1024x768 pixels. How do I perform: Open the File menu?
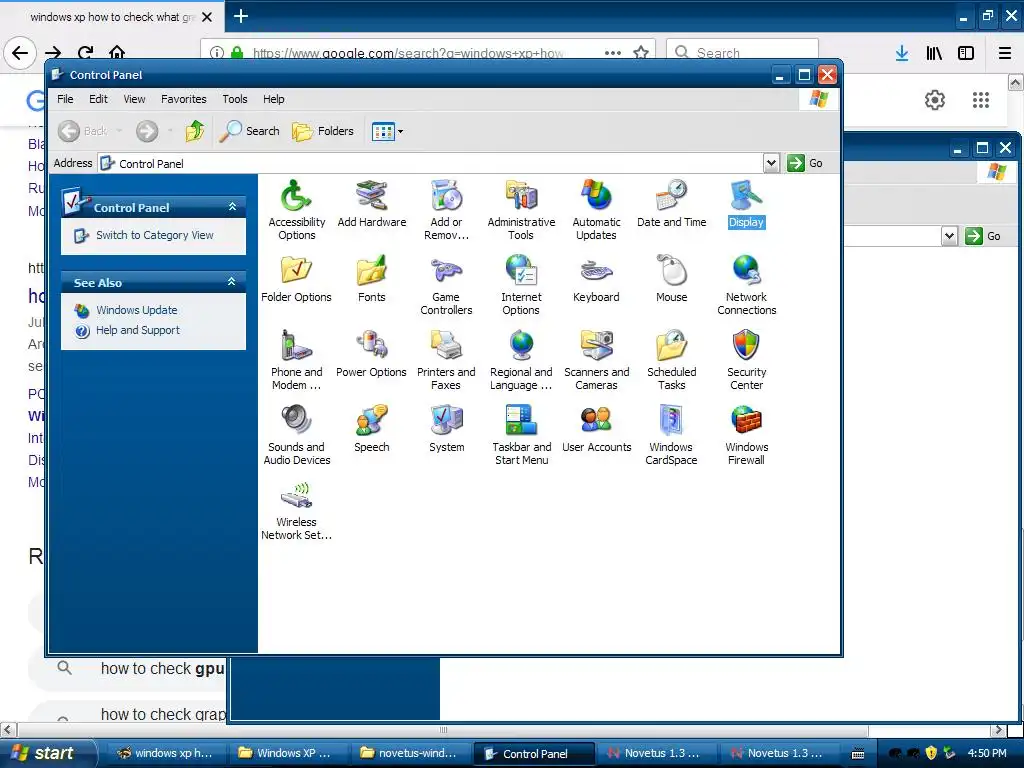pyautogui.click(x=65, y=99)
